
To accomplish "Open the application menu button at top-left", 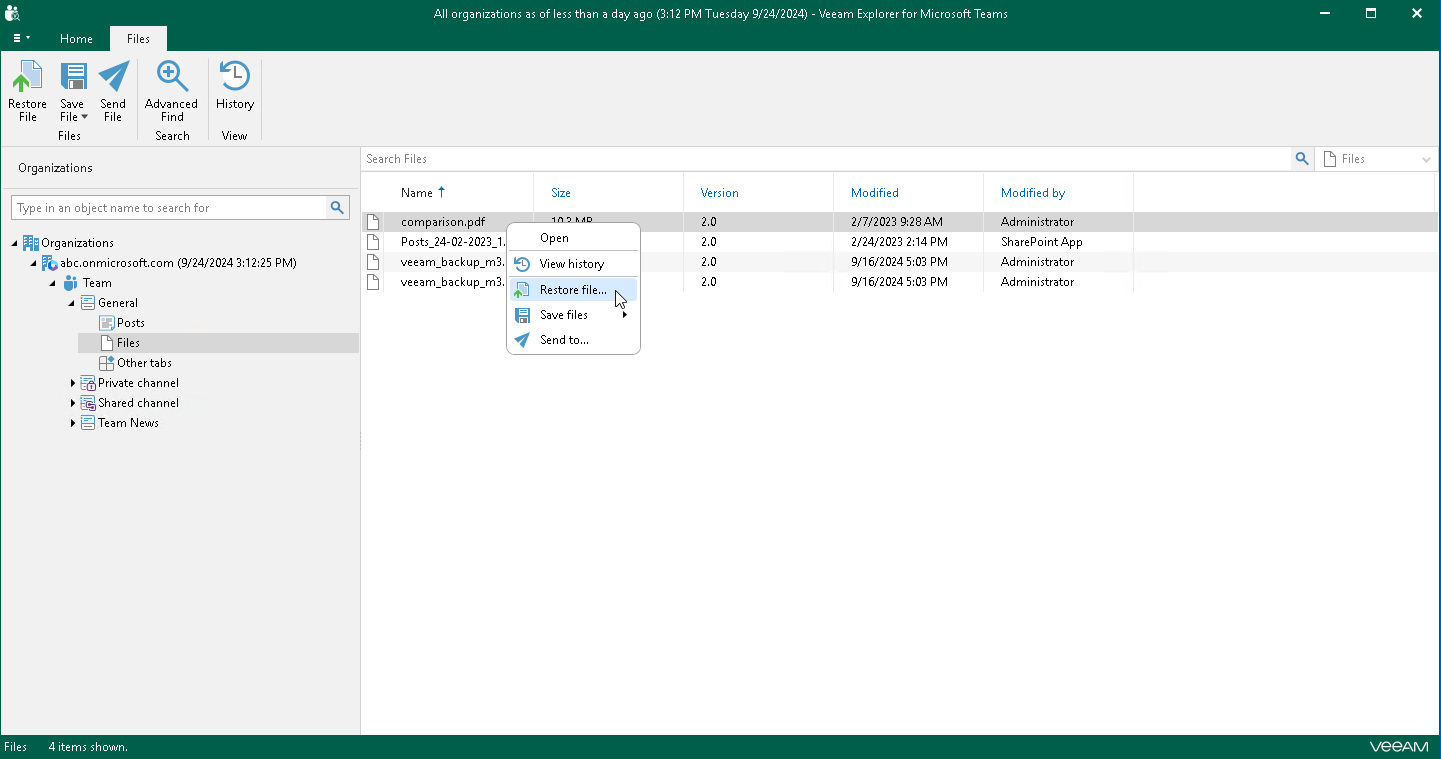I will coord(21,39).
